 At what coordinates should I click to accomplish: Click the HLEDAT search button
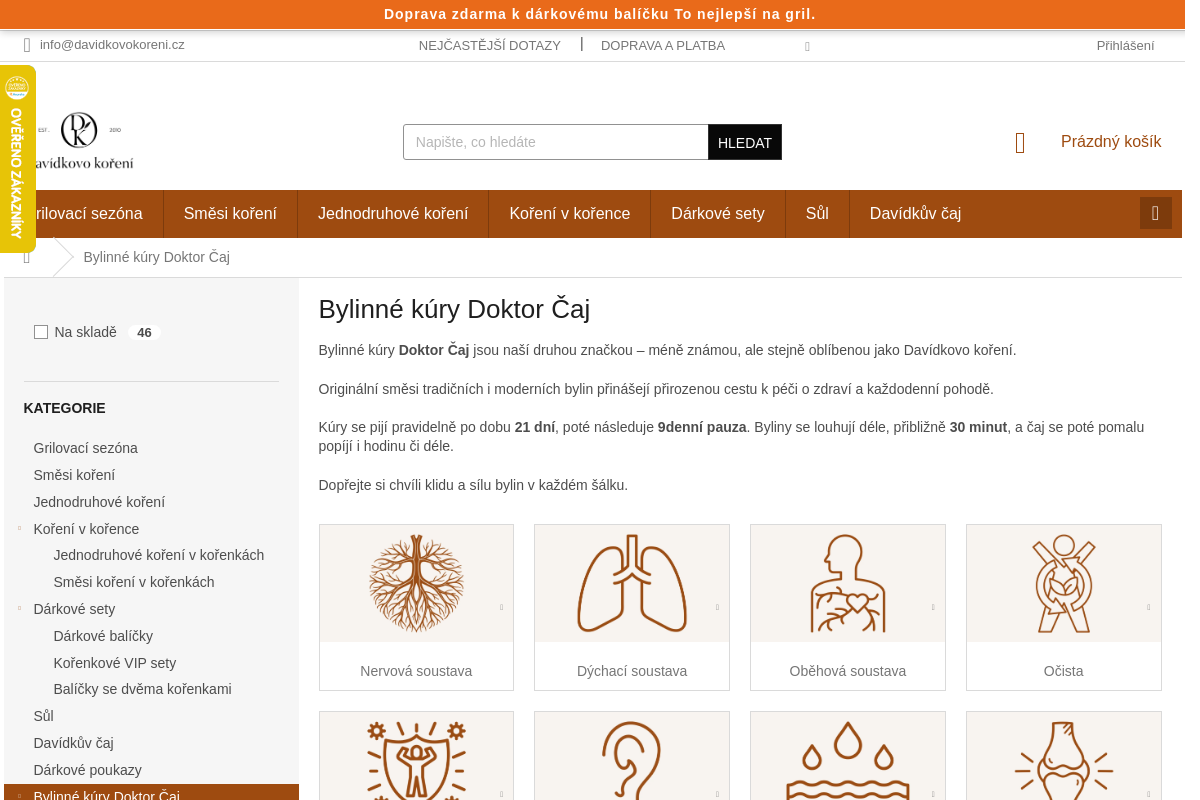pyautogui.click(x=745, y=142)
